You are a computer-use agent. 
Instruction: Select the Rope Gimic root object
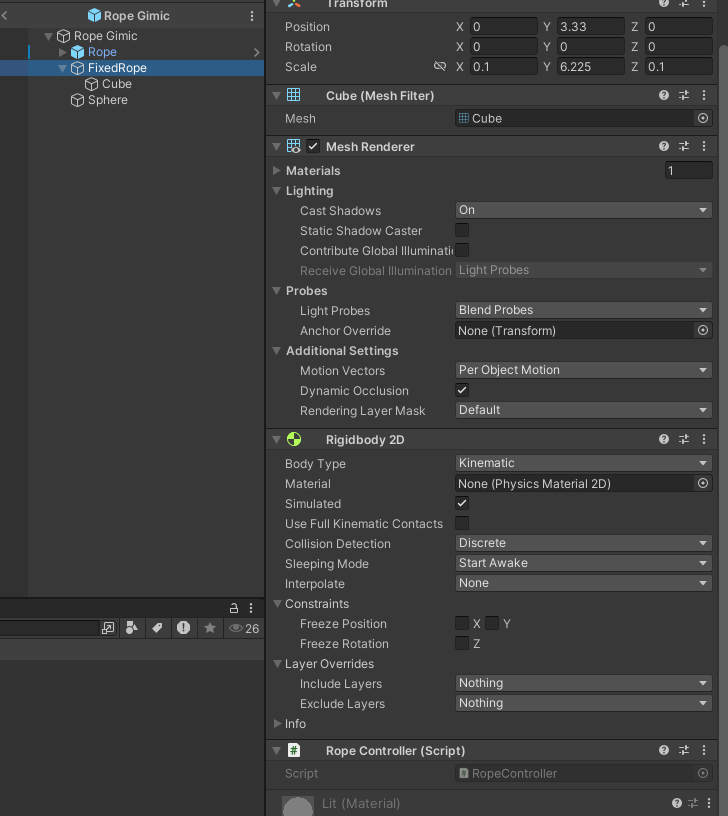tap(105, 36)
